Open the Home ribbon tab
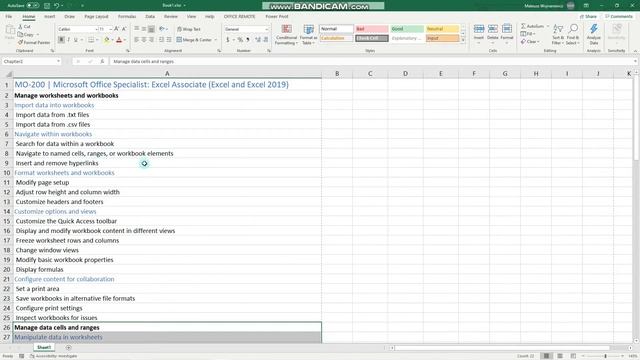The width and height of the screenshot is (640, 360). point(29,16)
